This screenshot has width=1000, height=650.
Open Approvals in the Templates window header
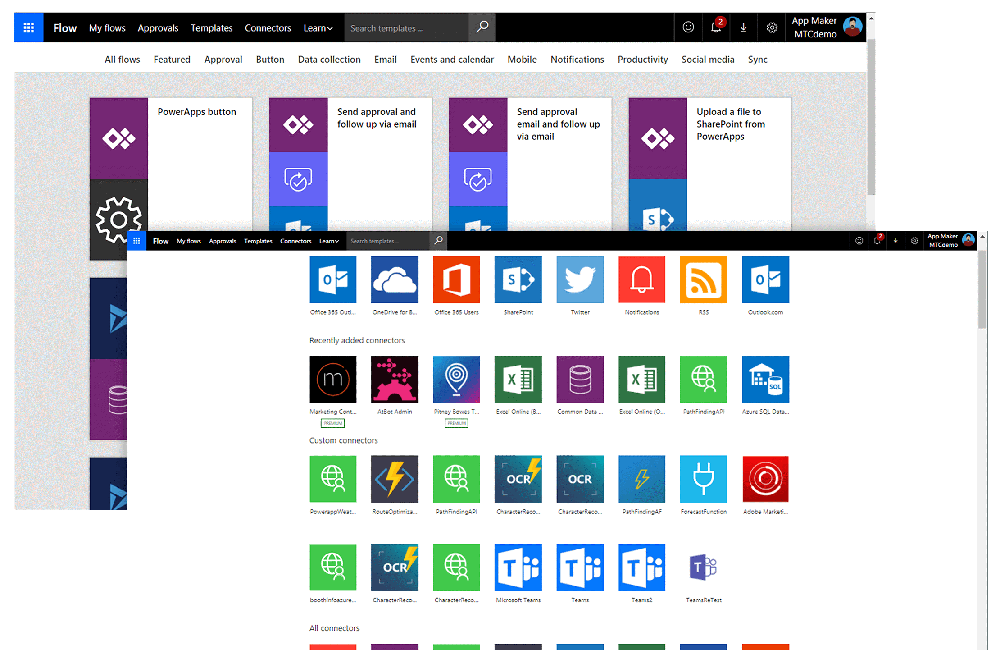[158, 28]
